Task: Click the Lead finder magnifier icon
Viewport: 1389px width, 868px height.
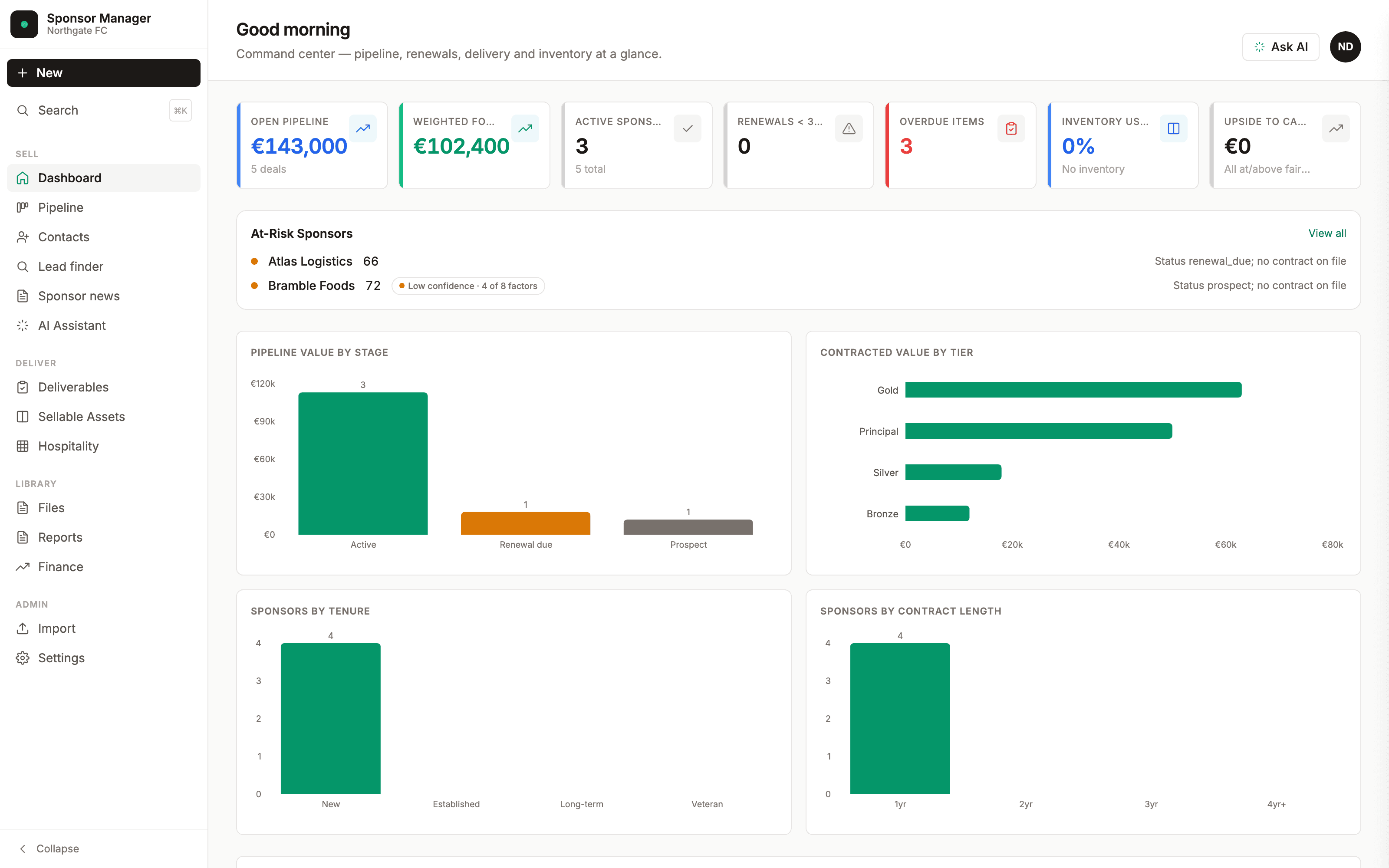Action: click(23, 266)
